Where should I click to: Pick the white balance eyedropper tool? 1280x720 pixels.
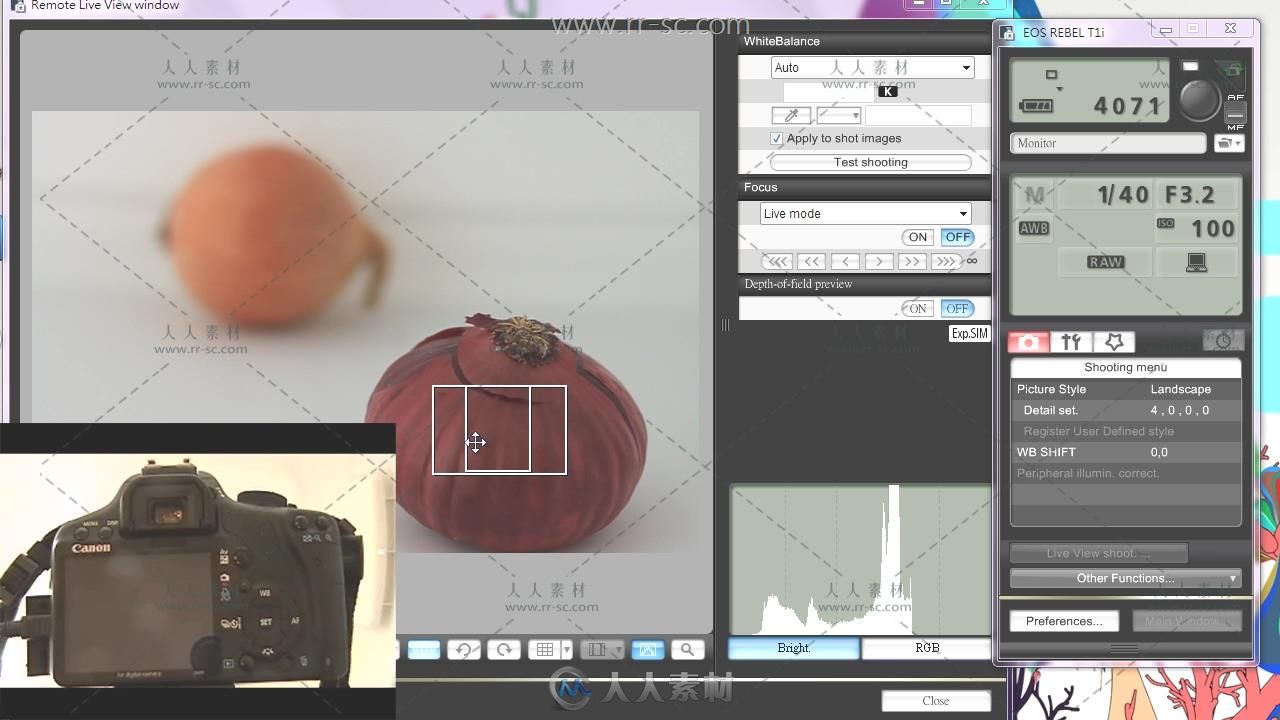791,116
